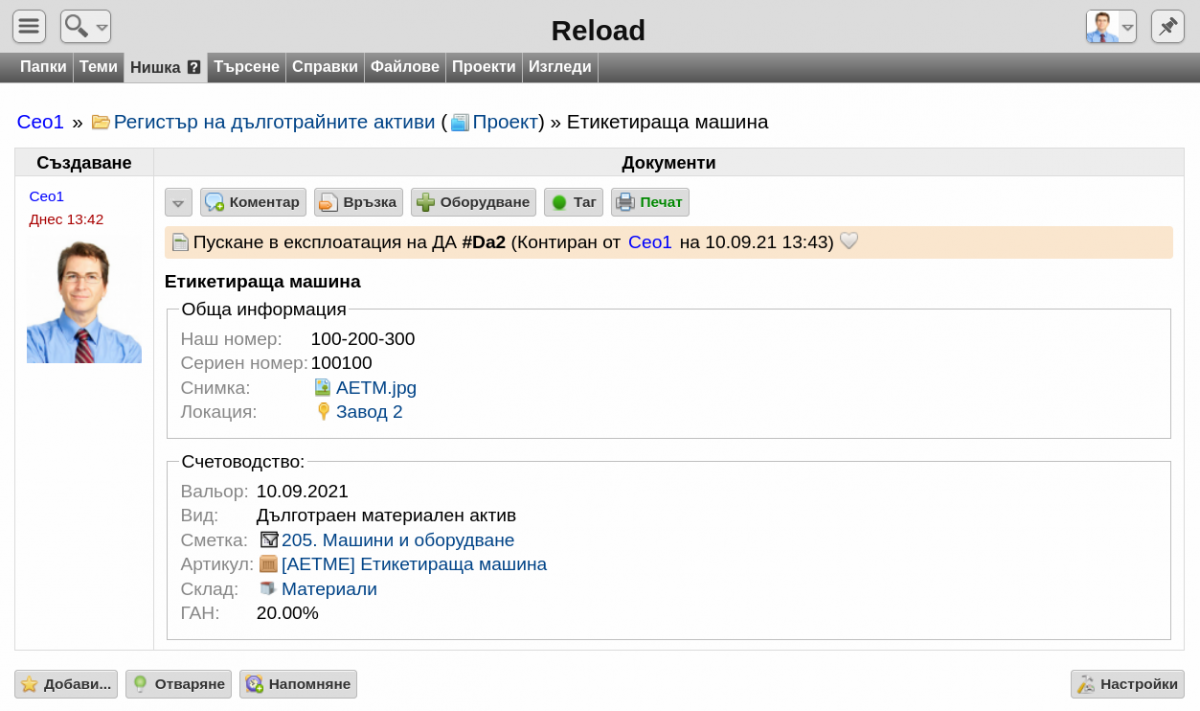Click the Връзка link button

(x=358, y=202)
